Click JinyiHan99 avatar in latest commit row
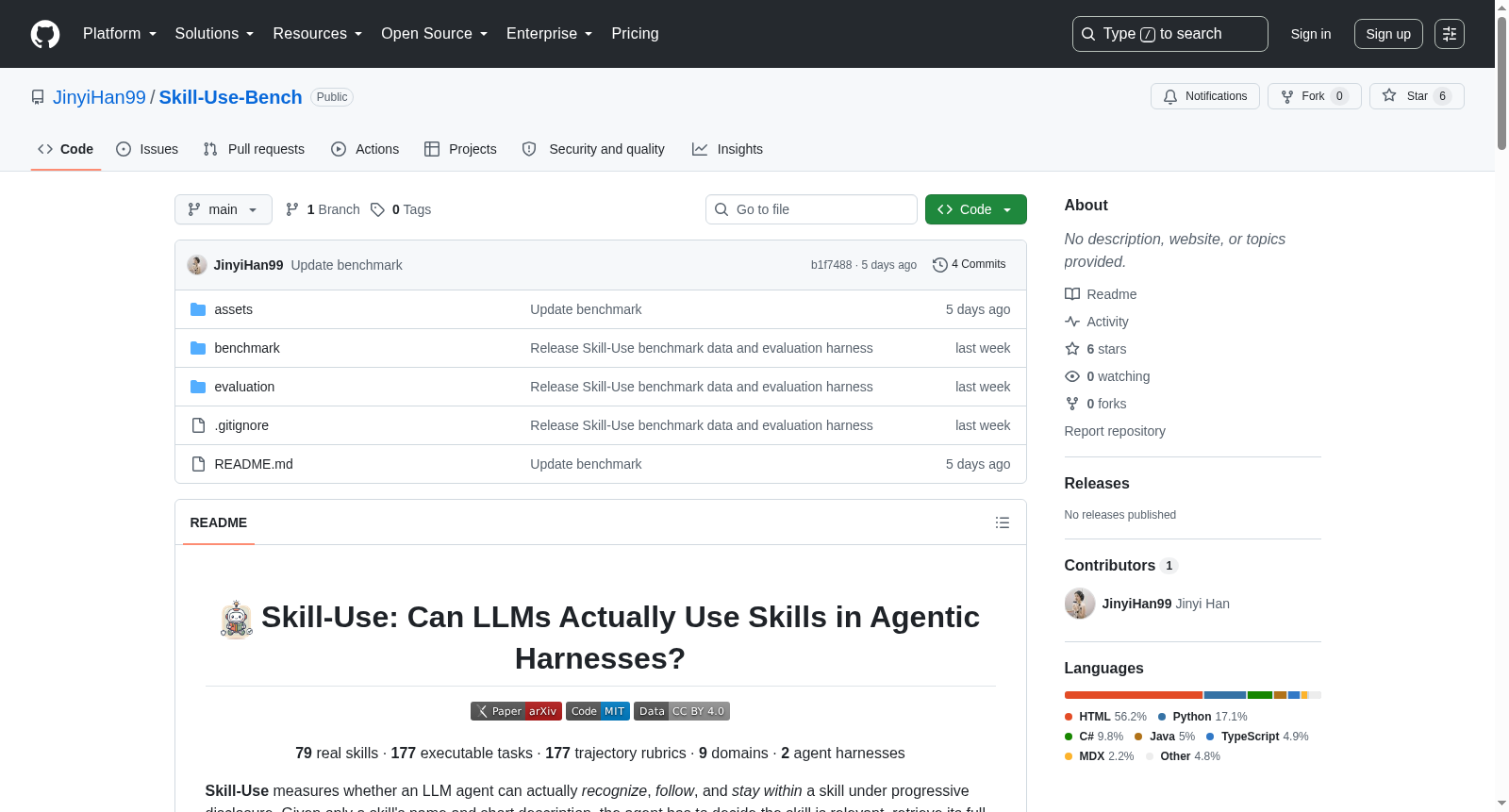 (197, 265)
